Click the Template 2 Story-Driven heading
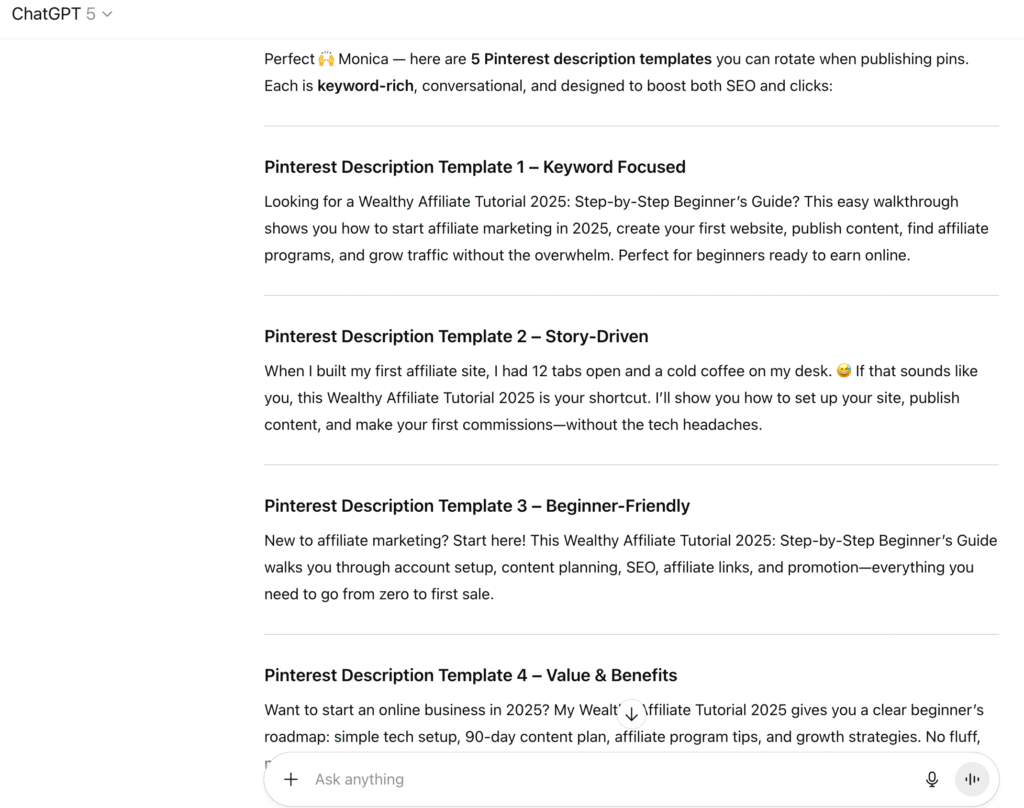 point(456,336)
